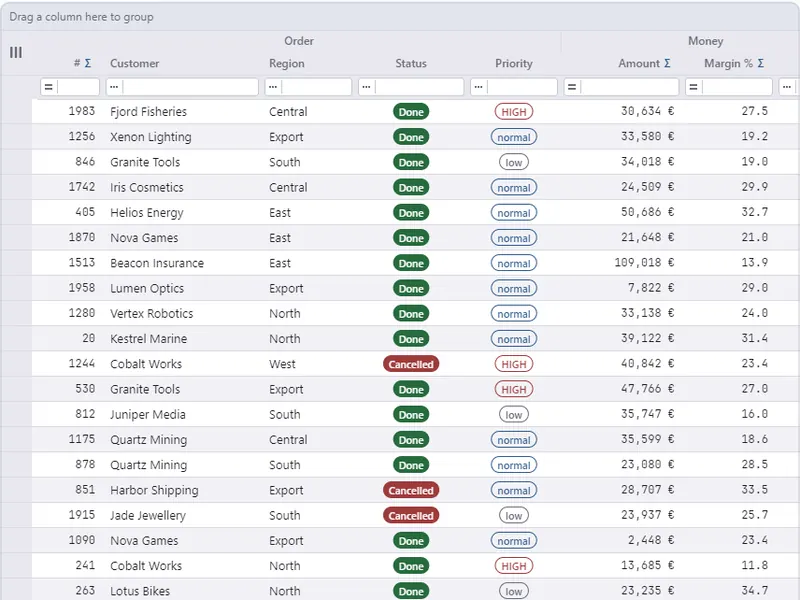Open filter operator for Region column

(x=273, y=87)
